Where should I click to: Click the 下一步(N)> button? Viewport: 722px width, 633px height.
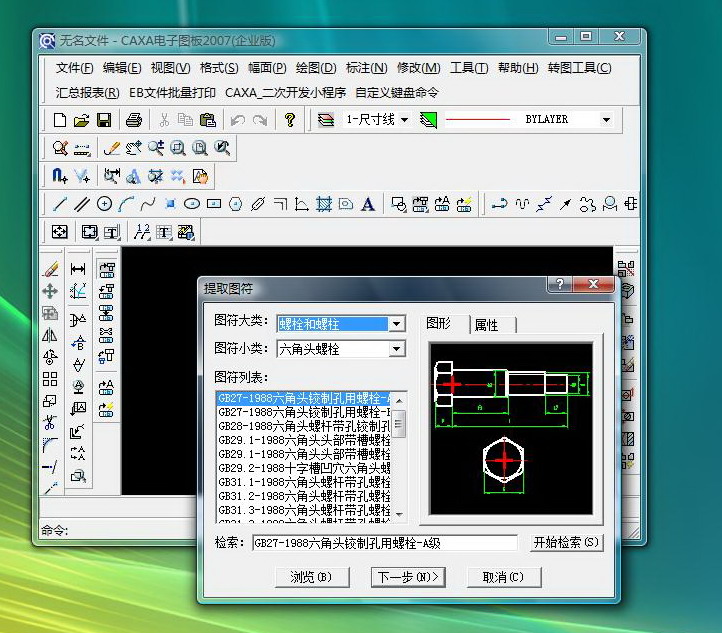click(x=408, y=577)
